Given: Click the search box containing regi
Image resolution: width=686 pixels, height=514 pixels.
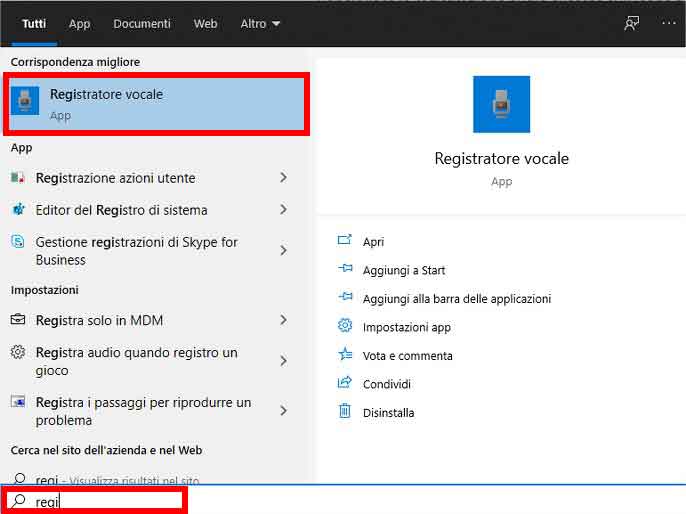Looking at the screenshot, I should pos(95,501).
